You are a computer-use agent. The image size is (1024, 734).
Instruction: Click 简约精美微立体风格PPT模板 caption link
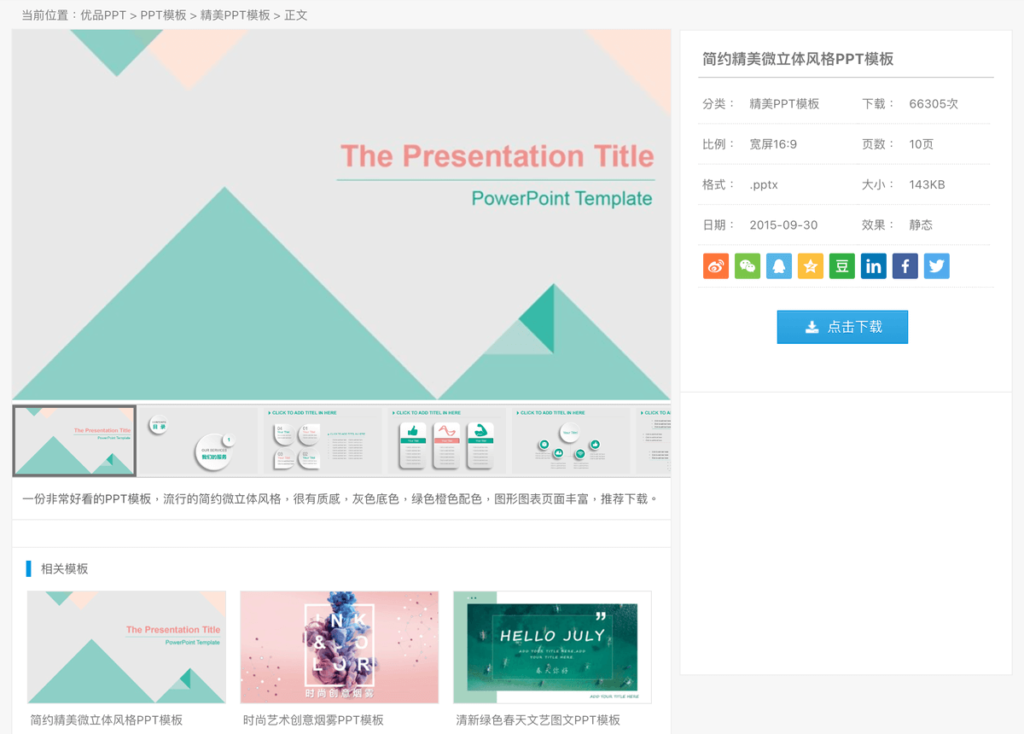pyautogui.click(x=106, y=720)
